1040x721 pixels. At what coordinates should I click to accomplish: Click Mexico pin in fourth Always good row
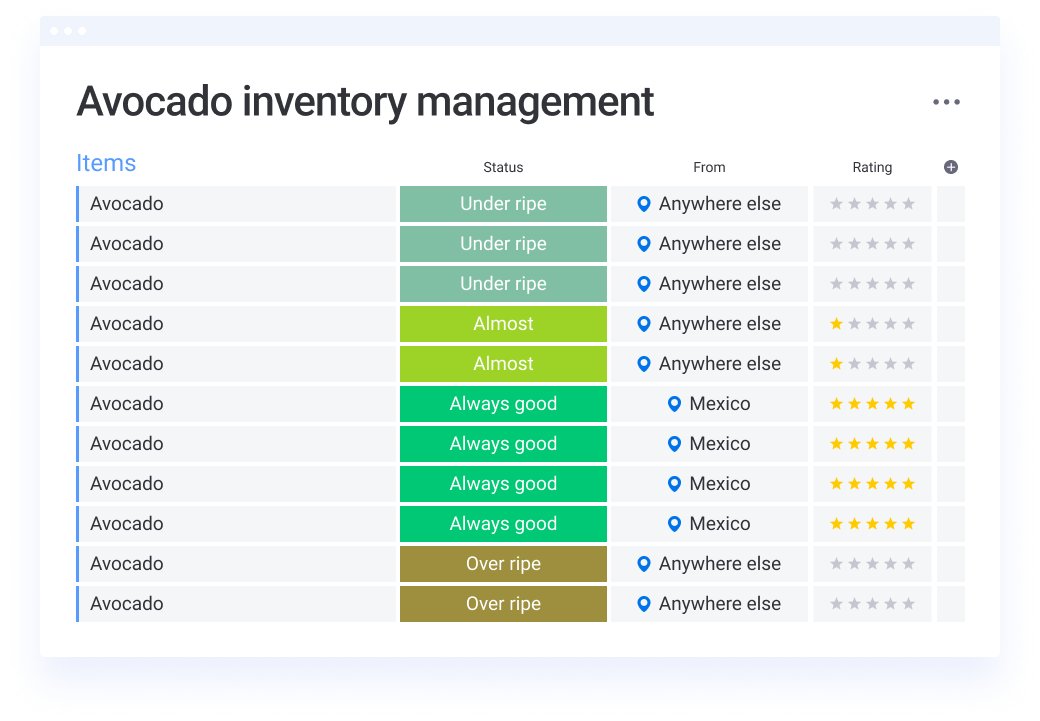[674, 524]
